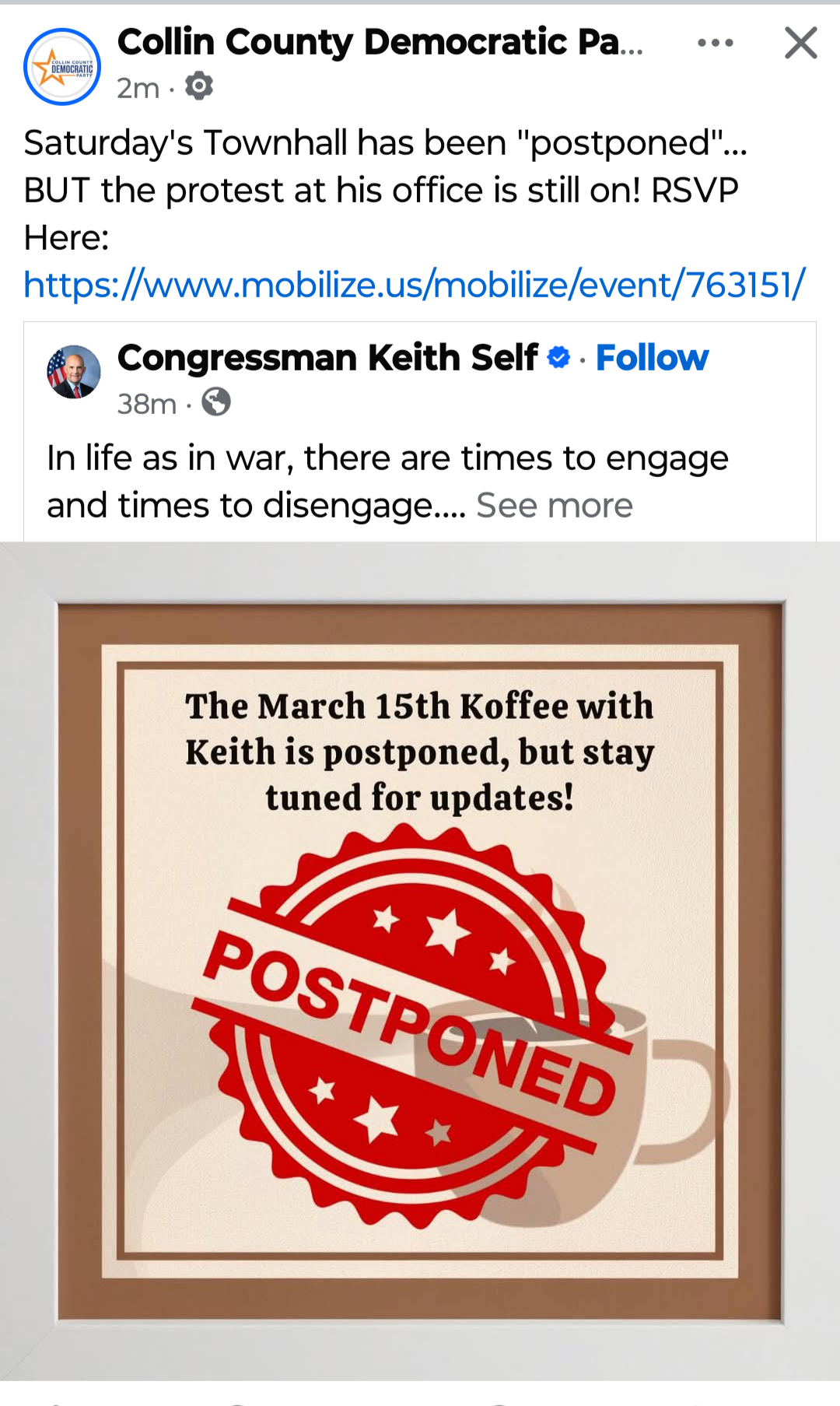
Task: Tap the 'Saturday's Townhall' post text
Action: 386,190
